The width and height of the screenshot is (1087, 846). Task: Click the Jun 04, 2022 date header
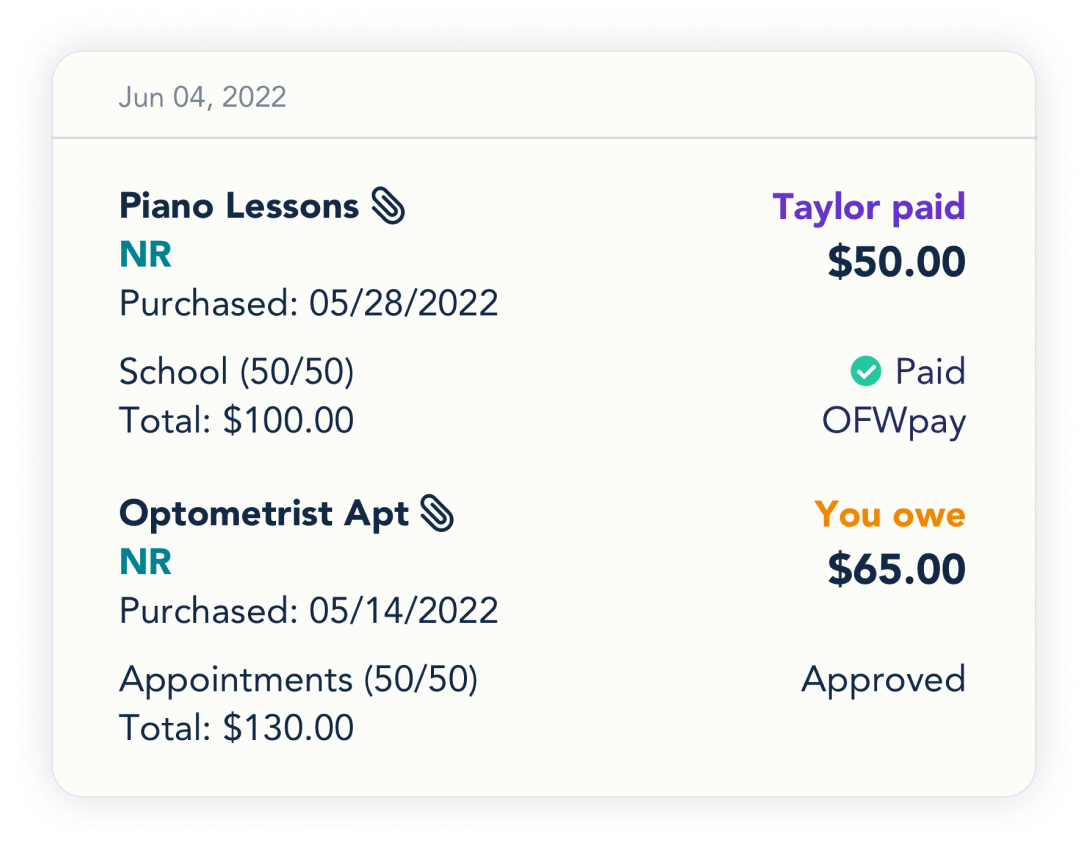tap(202, 97)
